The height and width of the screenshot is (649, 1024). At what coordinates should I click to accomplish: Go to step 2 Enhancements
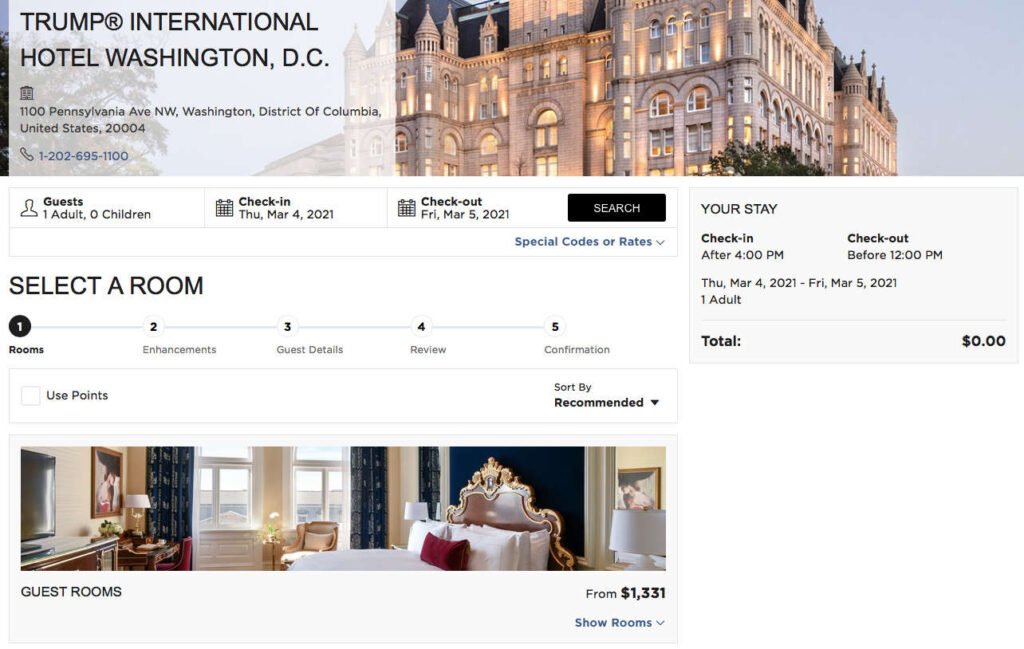point(153,326)
